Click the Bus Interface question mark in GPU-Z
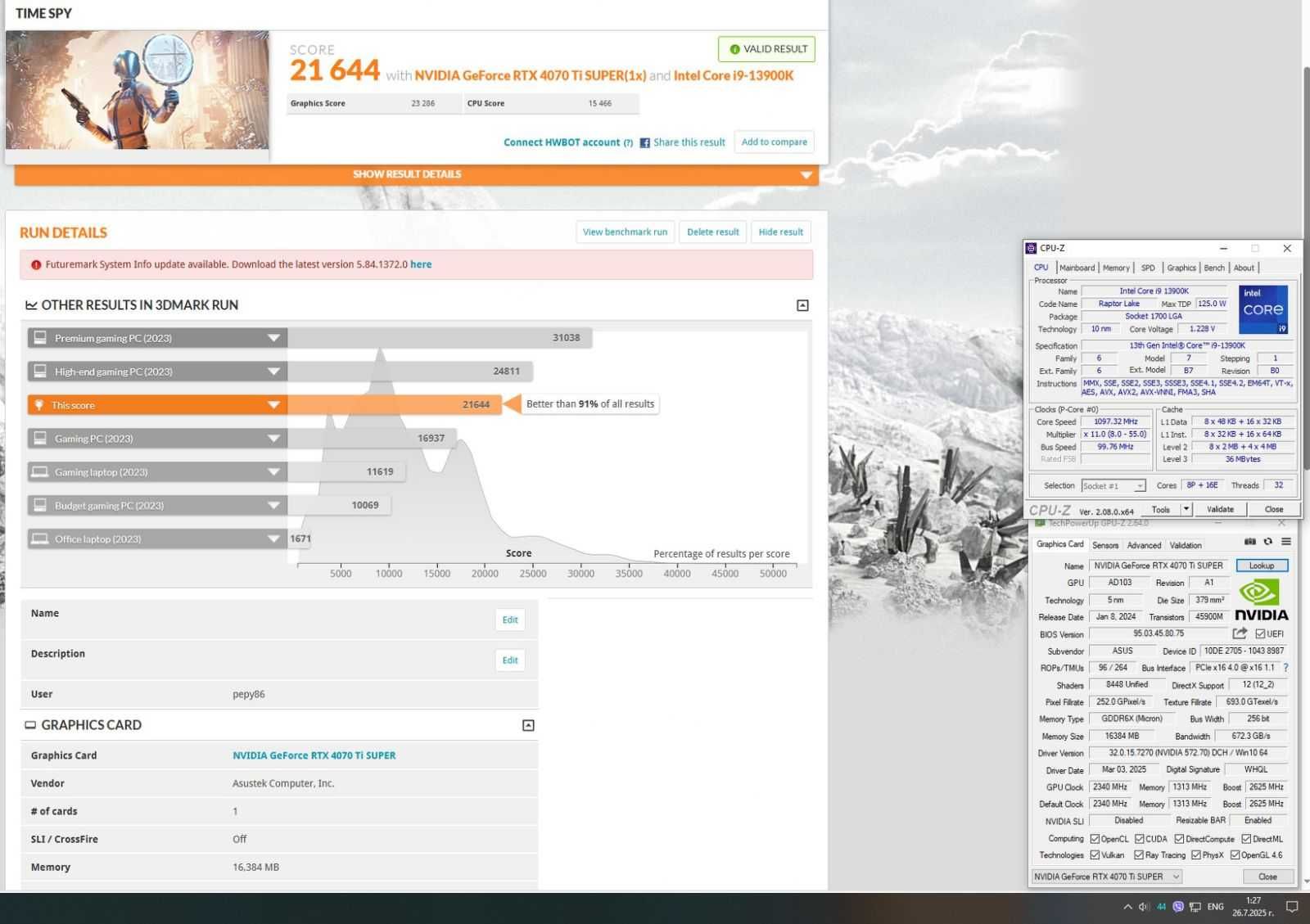This screenshot has height=924, width=1310. 1286,668
